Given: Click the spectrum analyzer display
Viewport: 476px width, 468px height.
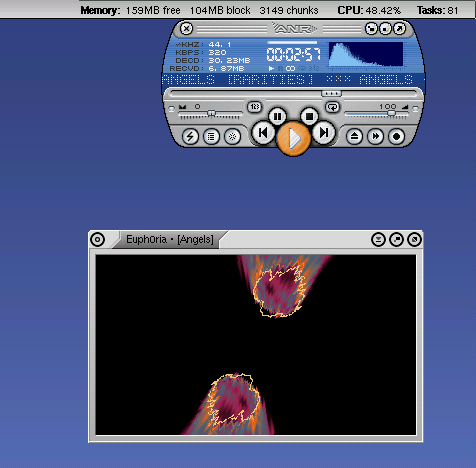Looking at the screenshot, I should click(x=366, y=54).
